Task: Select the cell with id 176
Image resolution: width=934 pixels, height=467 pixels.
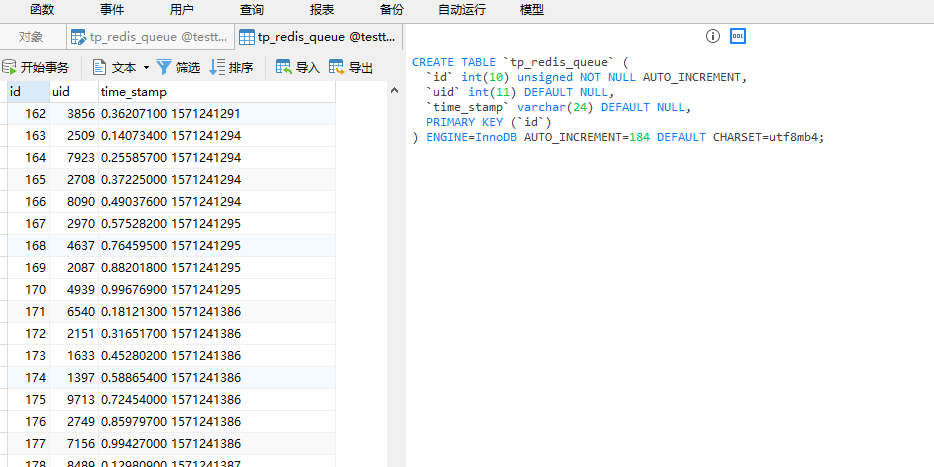Action: pyautogui.click(x=28, y=422)
